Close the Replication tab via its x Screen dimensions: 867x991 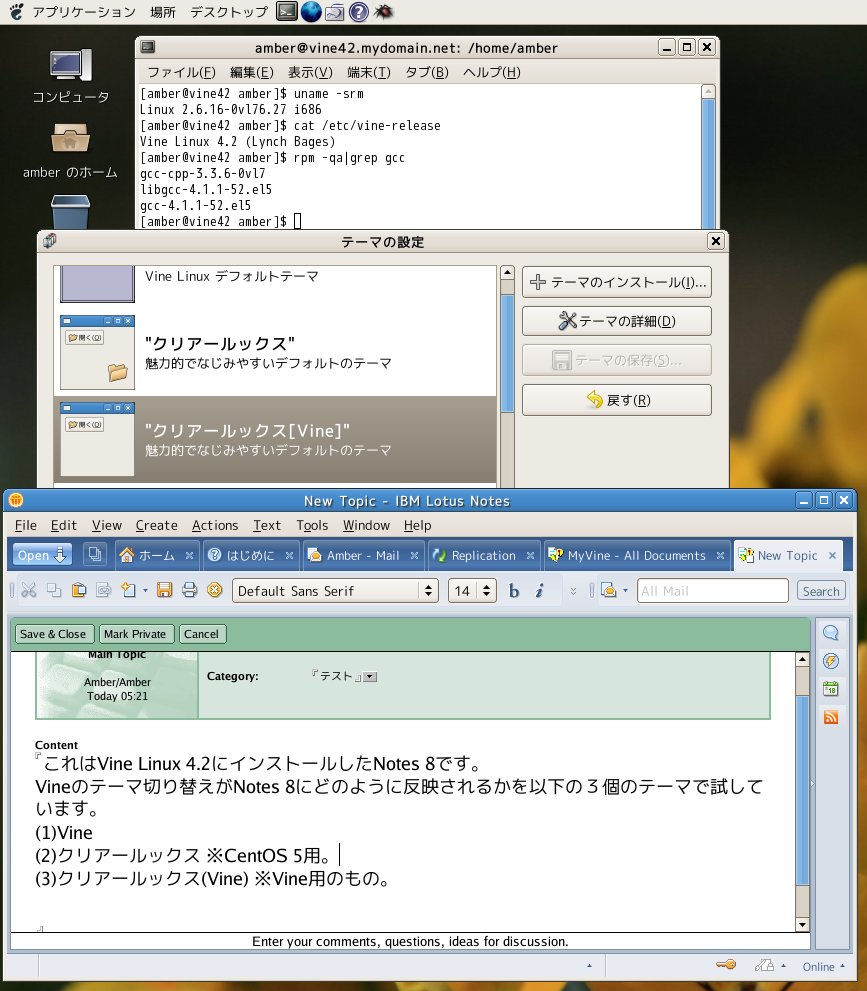[x=530, y=556]
